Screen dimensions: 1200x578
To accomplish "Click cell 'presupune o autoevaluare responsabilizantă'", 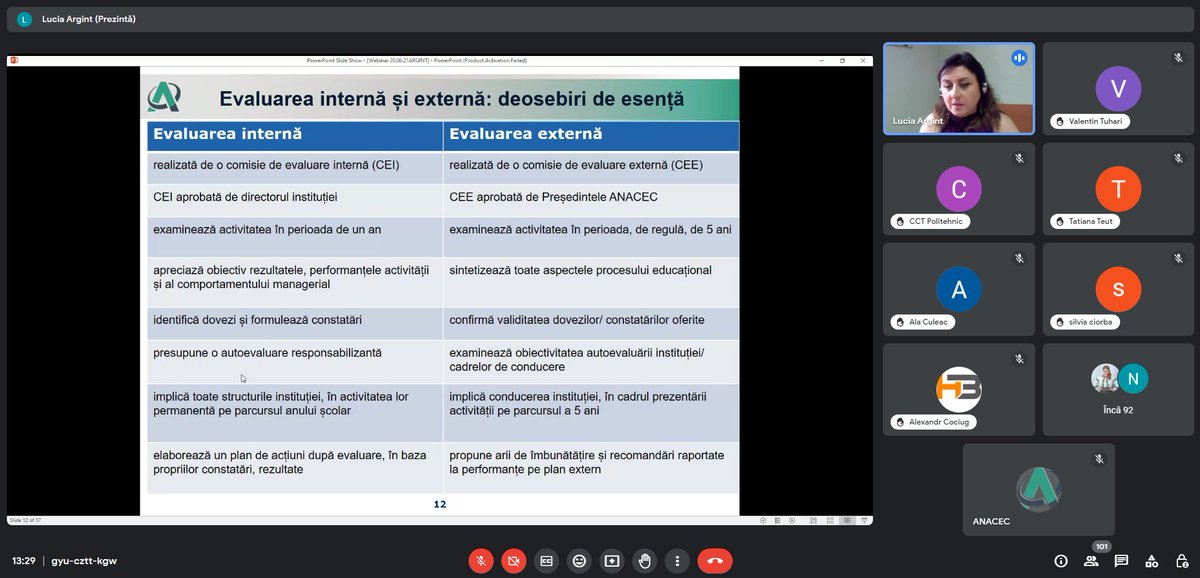I will click(x=295, y=360).
